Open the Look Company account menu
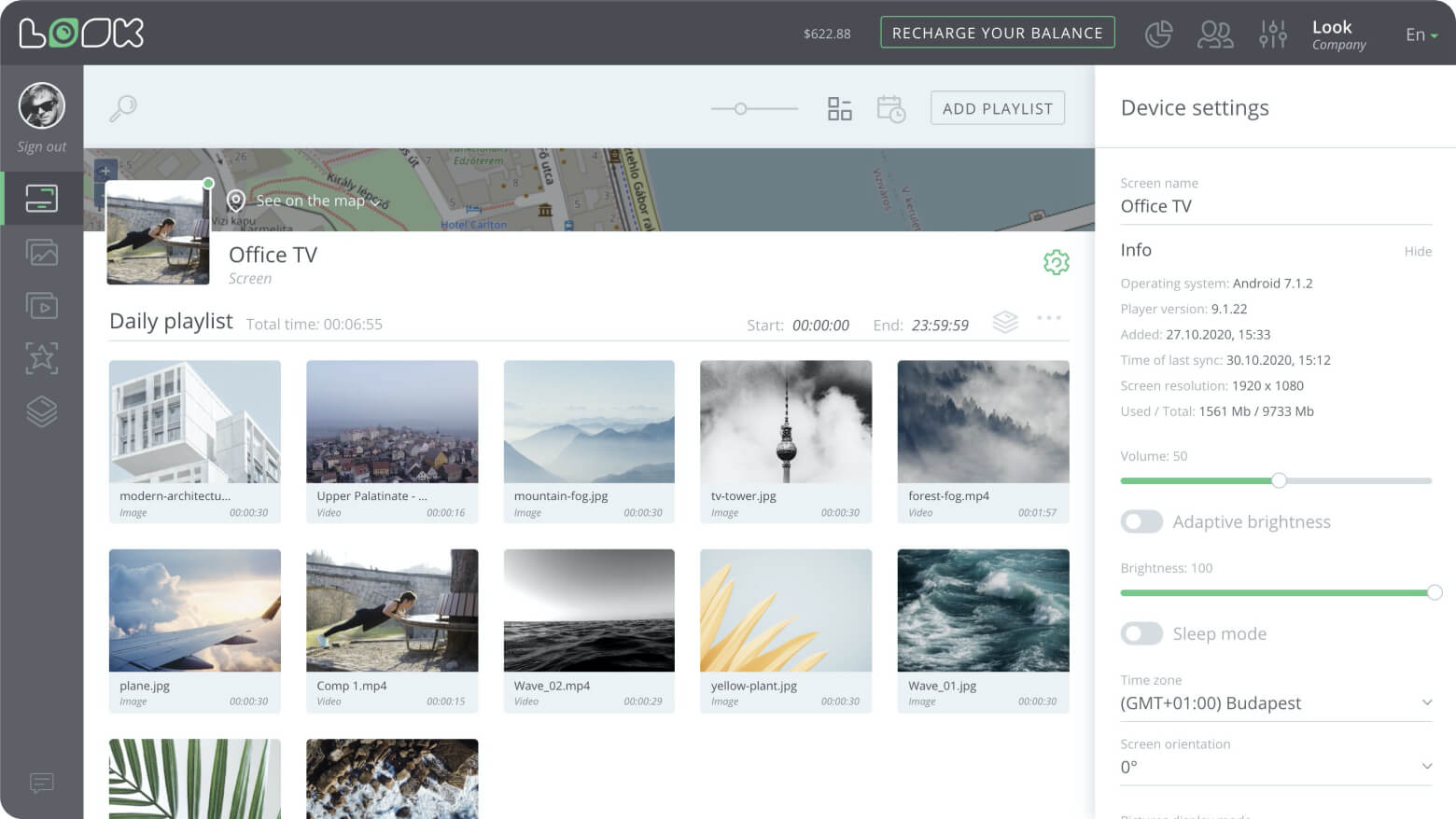Image resolution: width=1456 pixels, height=819 pixels. [1338, 35]
